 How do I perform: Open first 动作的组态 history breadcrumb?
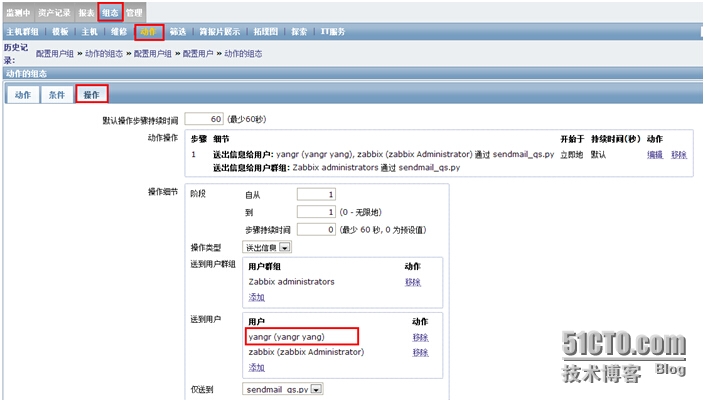pyautogui.click(x=103, y=54)
